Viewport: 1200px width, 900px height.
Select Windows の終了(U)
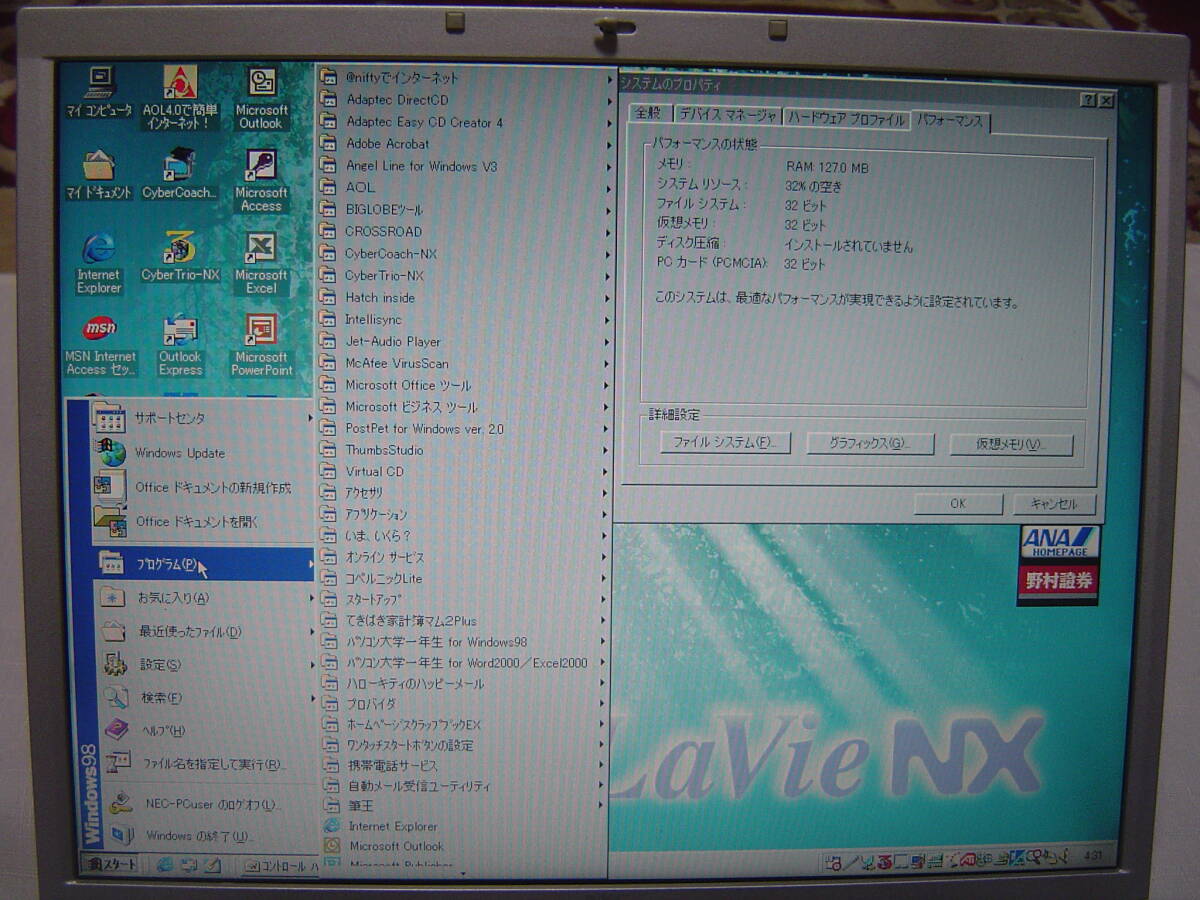[212, 835]
